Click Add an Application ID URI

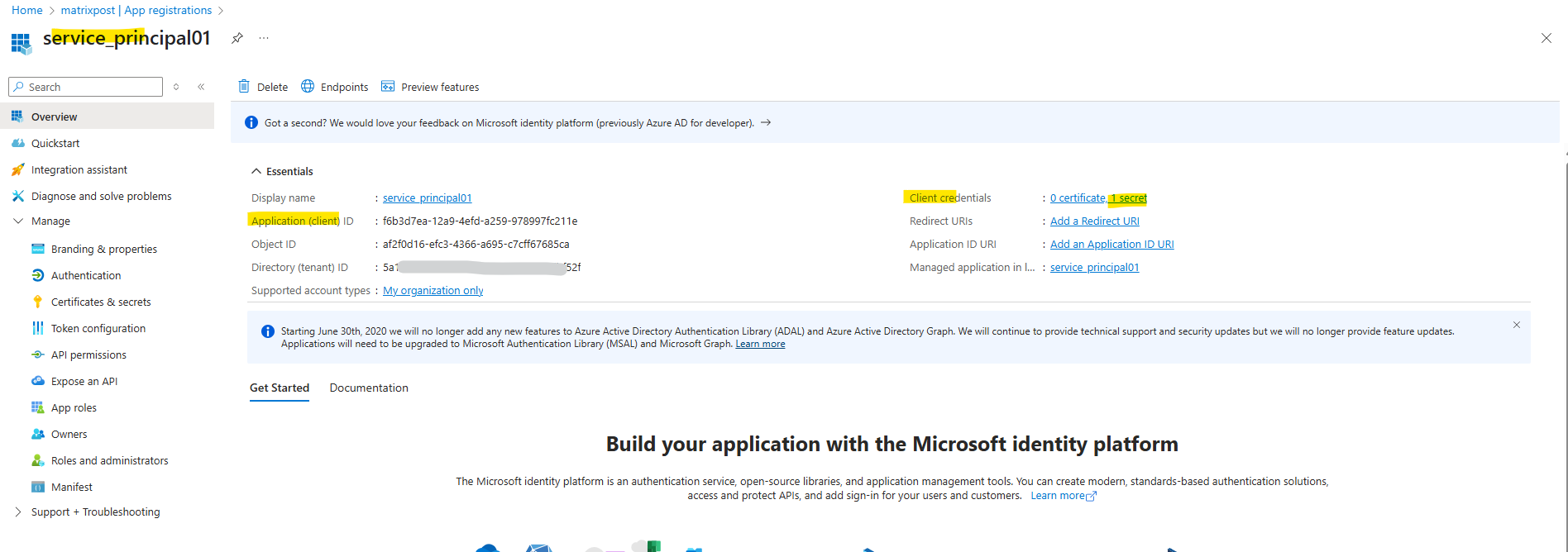[x=1112, y=244]
